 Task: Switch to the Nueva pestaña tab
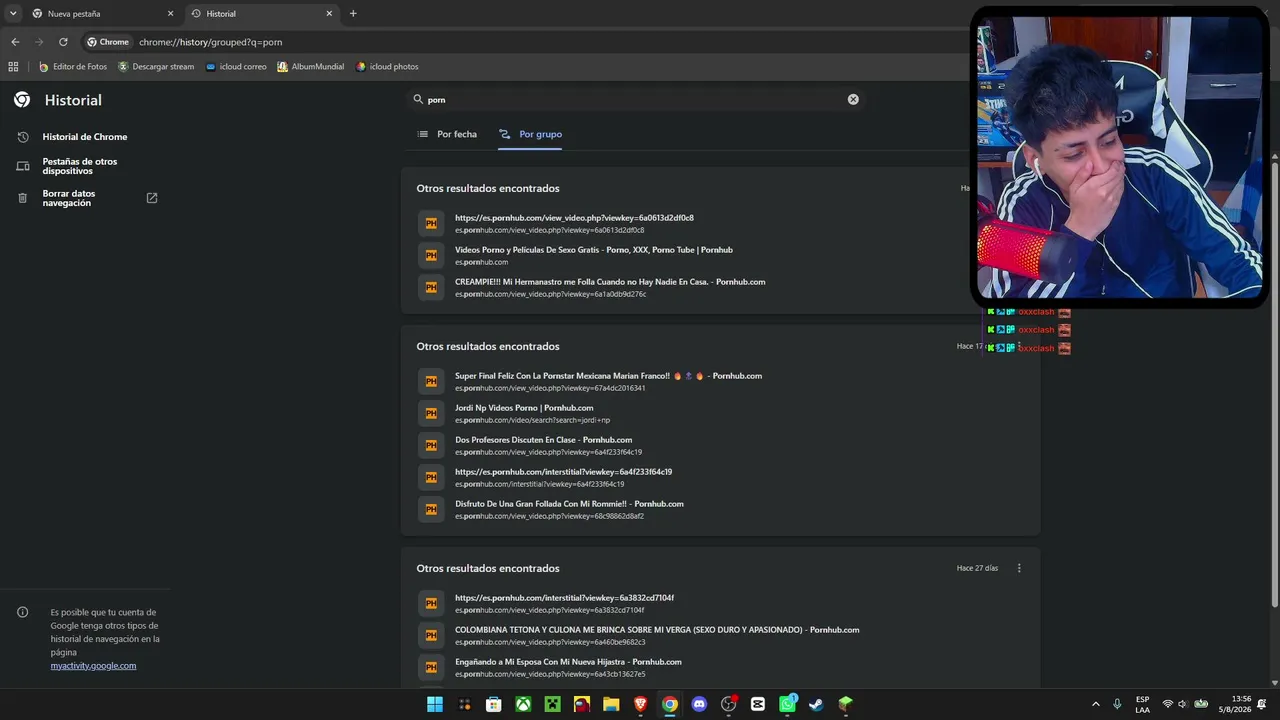(x=103, y=14)
